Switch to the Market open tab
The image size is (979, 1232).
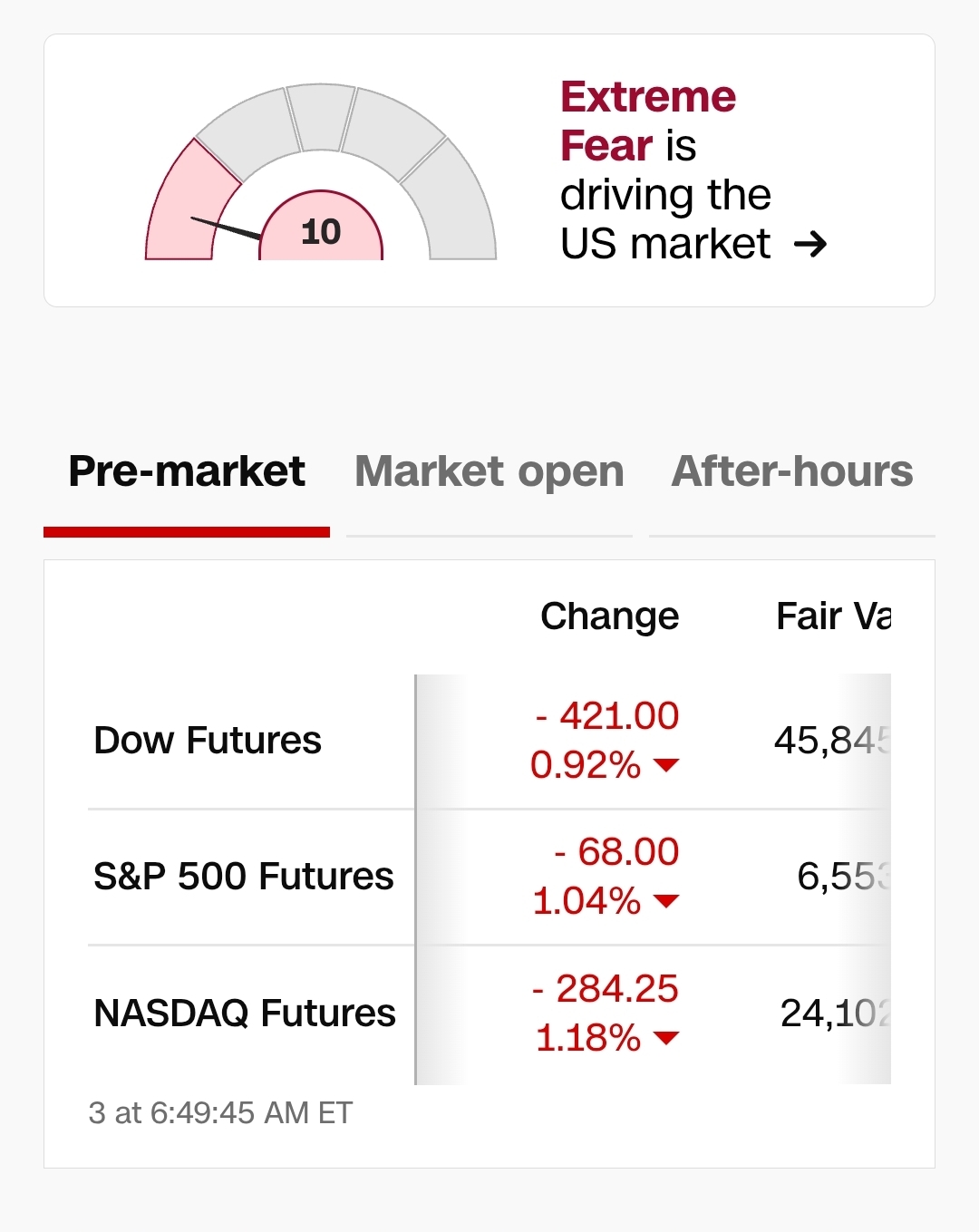coord(489,471)
